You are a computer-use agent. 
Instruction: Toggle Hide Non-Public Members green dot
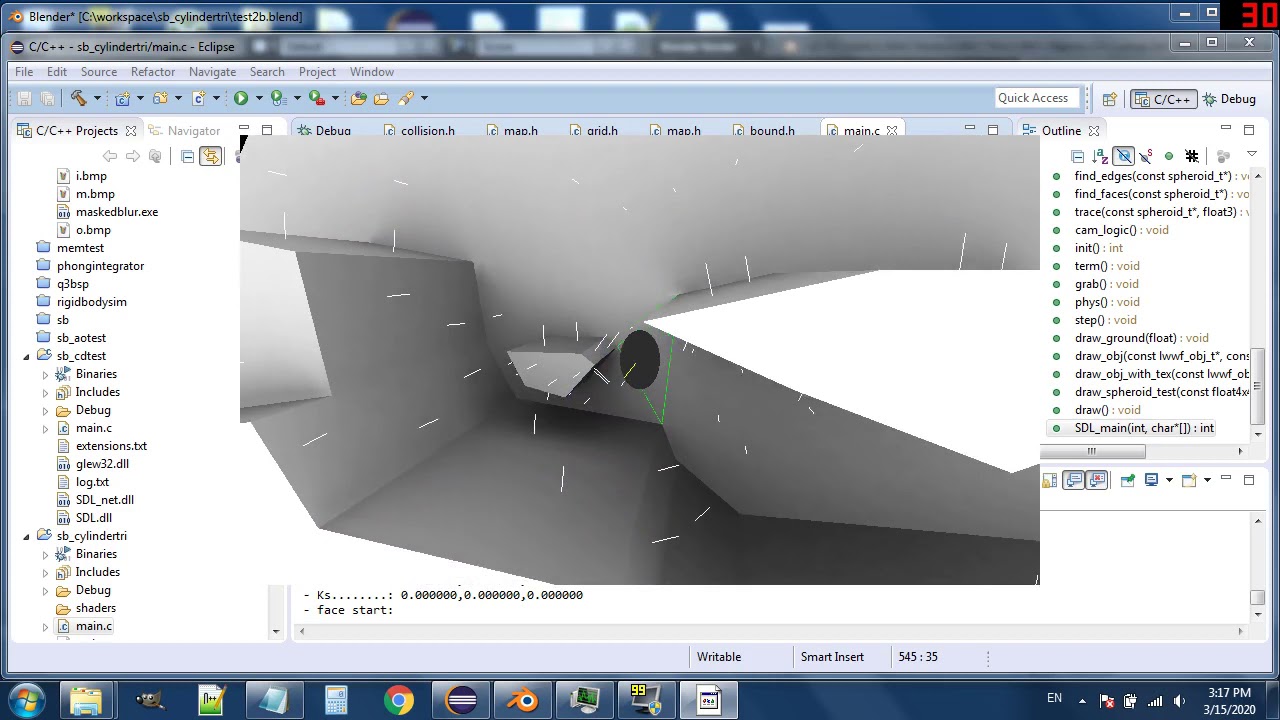click(x=1168, y=157)
